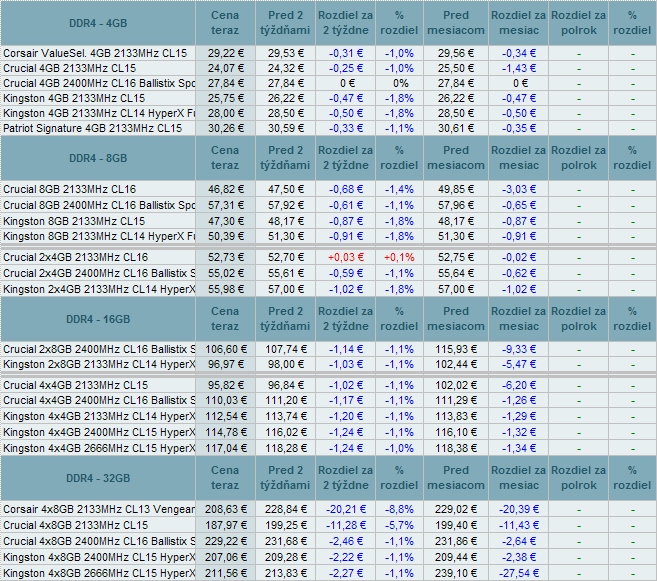Select the current price 96,97 € cell

click(x=225, y=364)
